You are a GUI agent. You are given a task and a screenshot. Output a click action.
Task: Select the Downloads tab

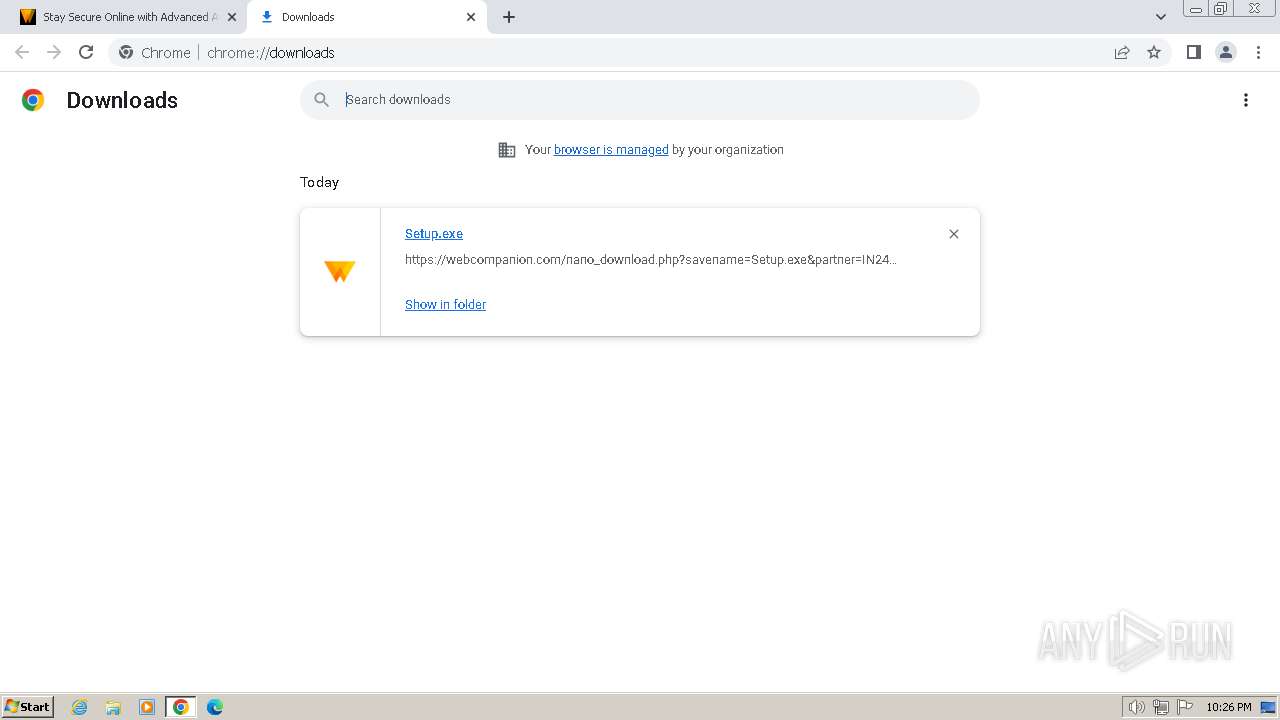click(367, 17)
